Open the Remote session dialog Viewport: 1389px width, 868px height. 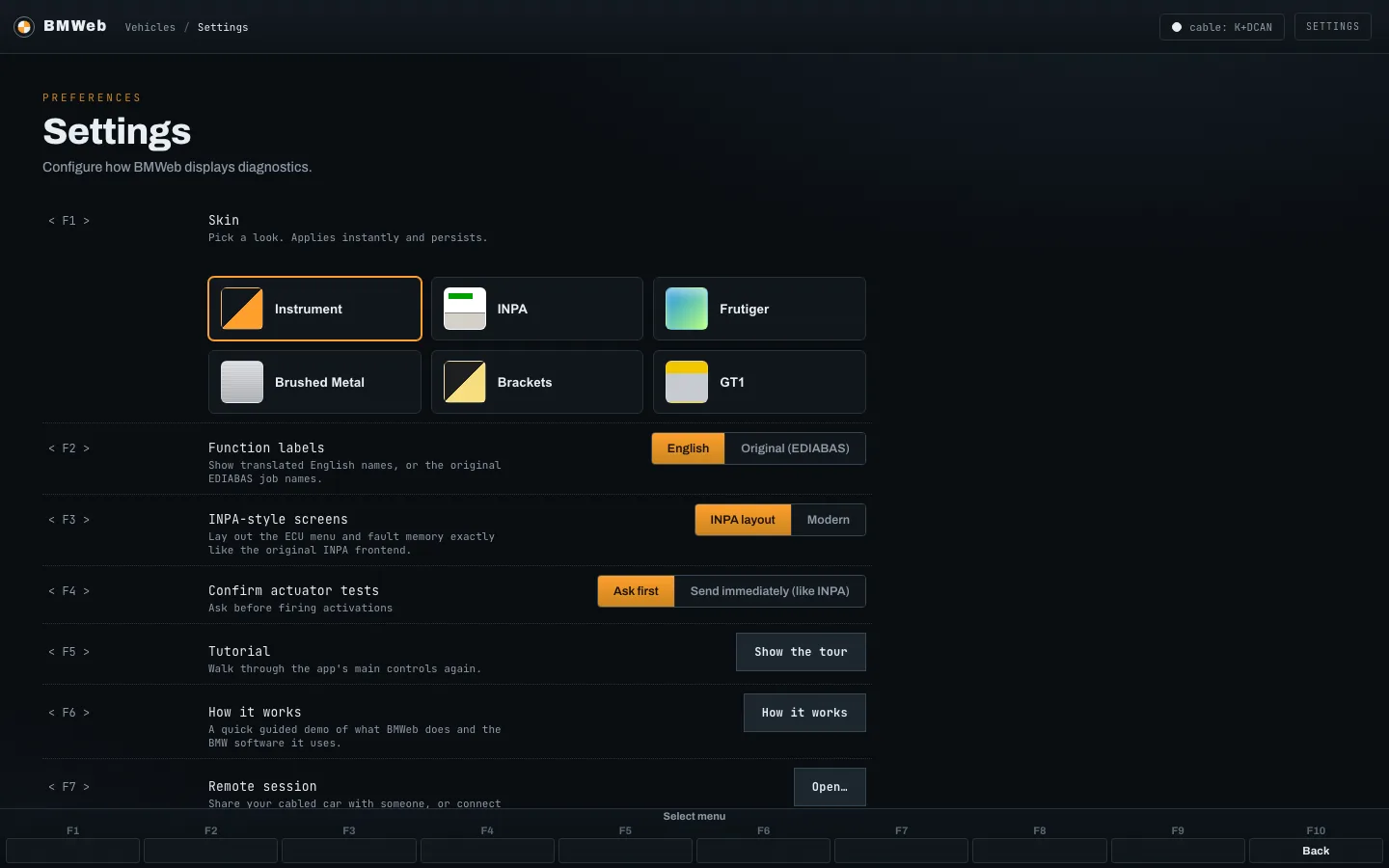830,787
